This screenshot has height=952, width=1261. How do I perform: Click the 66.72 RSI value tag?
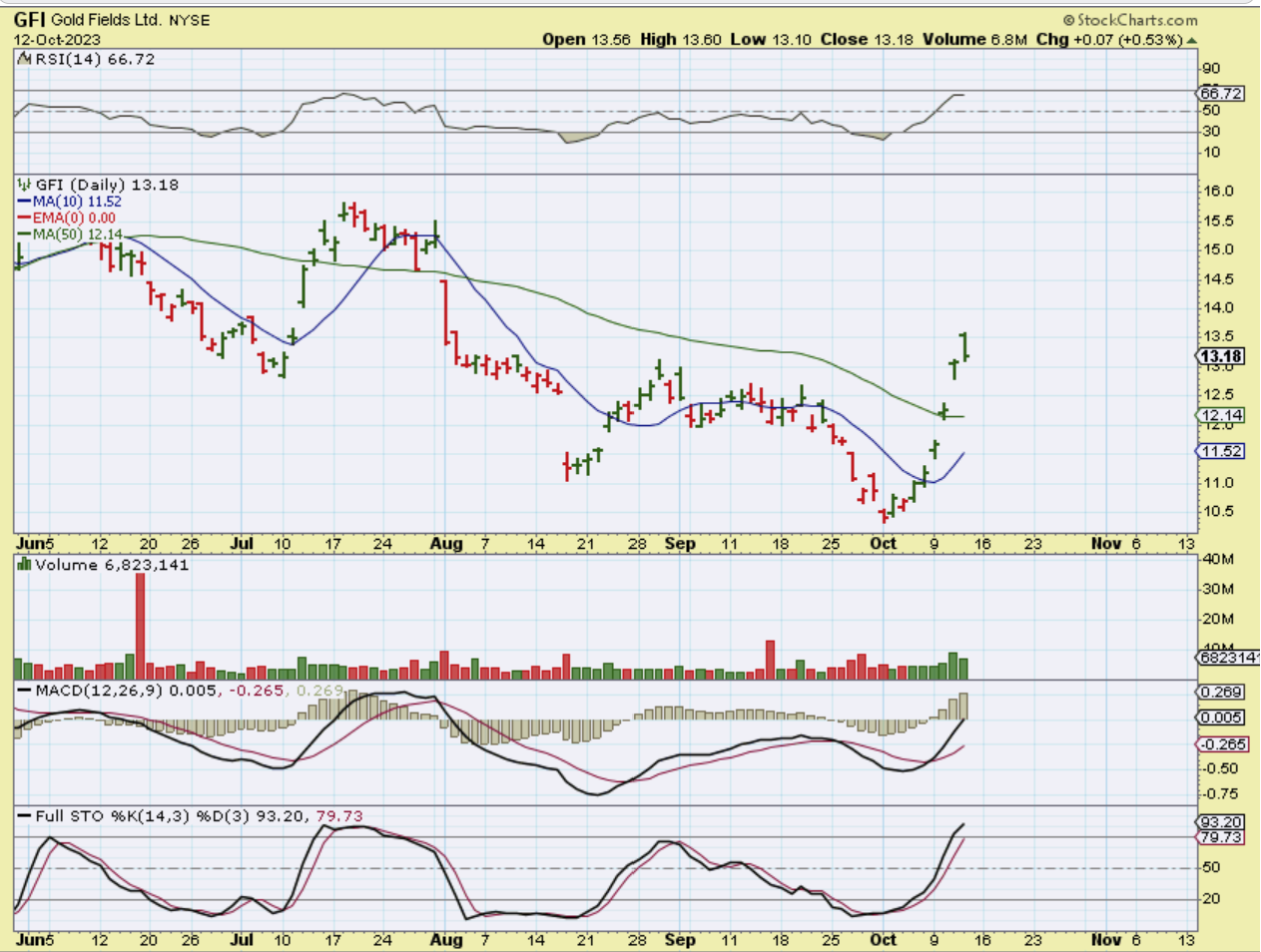[x=1220, y=93]
